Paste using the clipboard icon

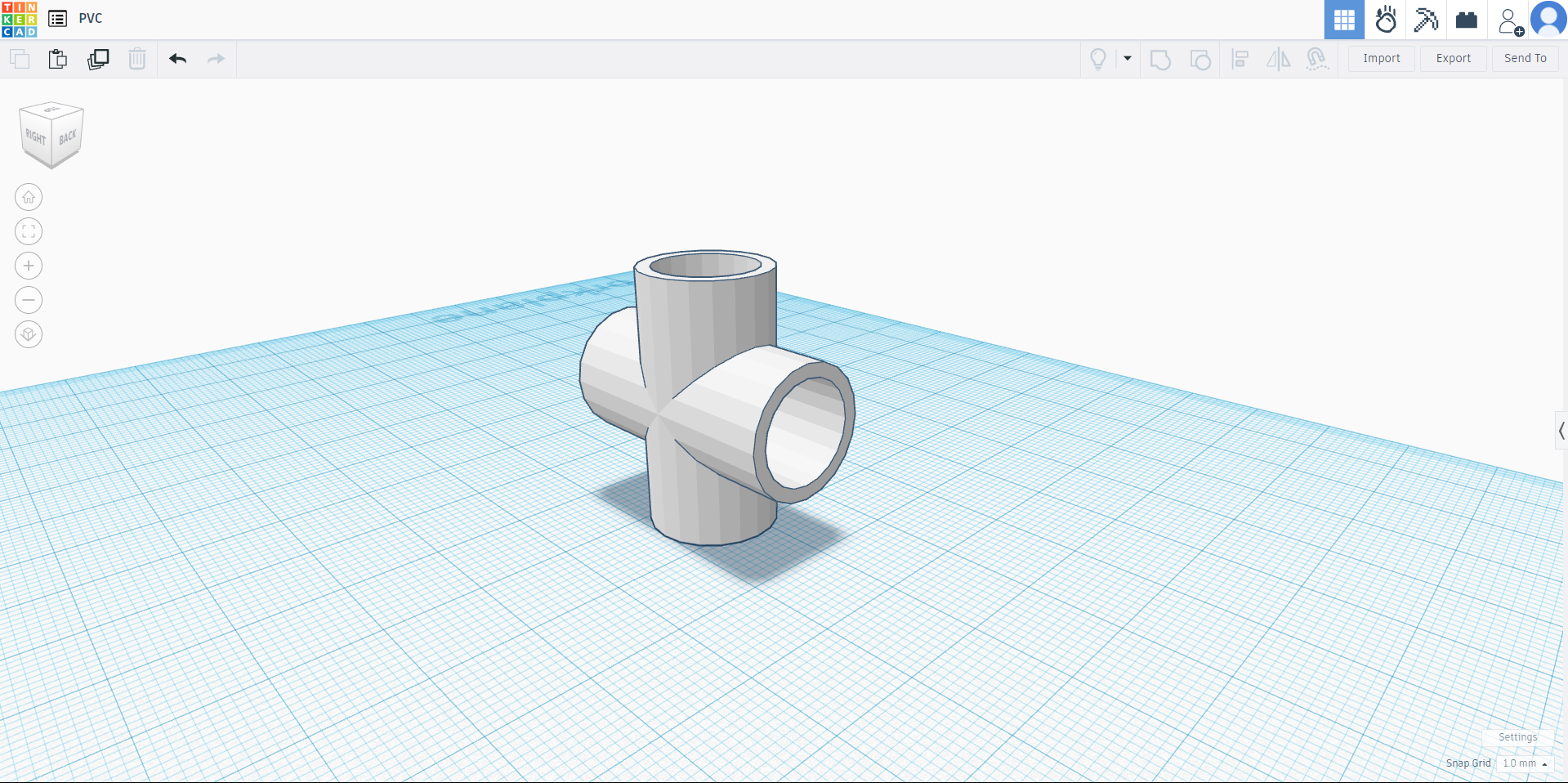pyautogui.click(x=57, y=59)
